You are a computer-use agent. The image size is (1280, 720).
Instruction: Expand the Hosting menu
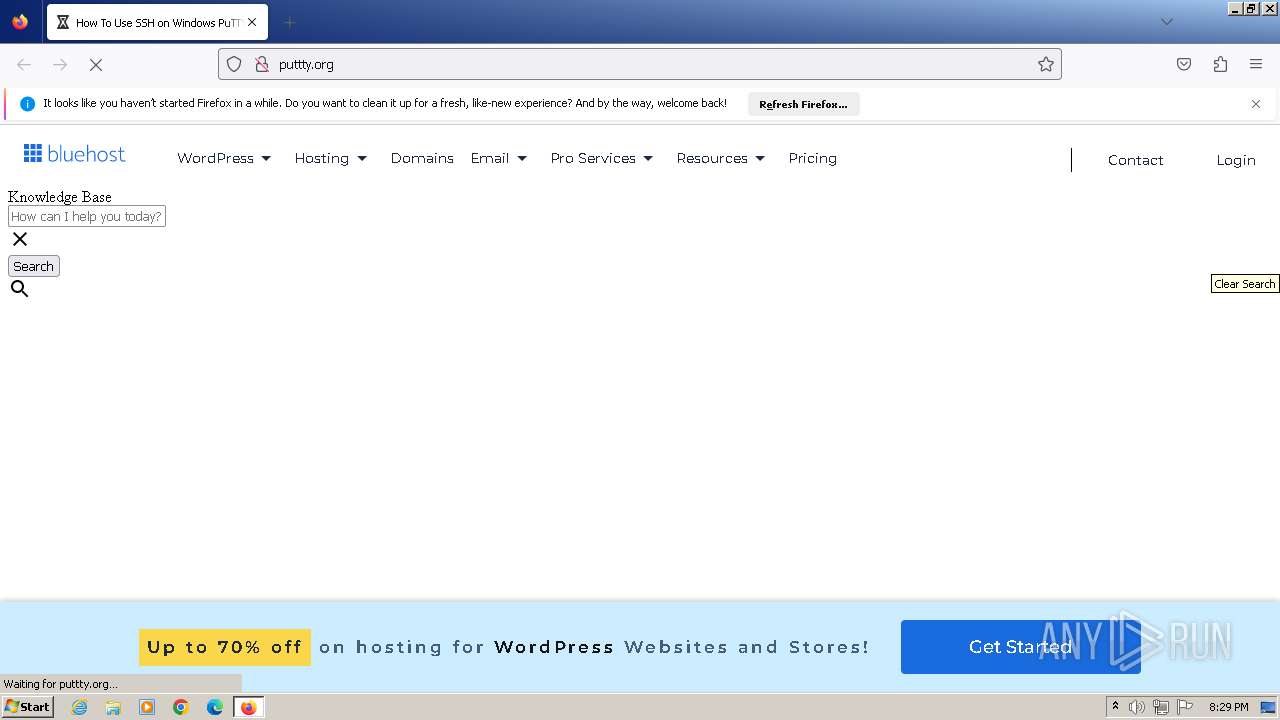[331, 158]
